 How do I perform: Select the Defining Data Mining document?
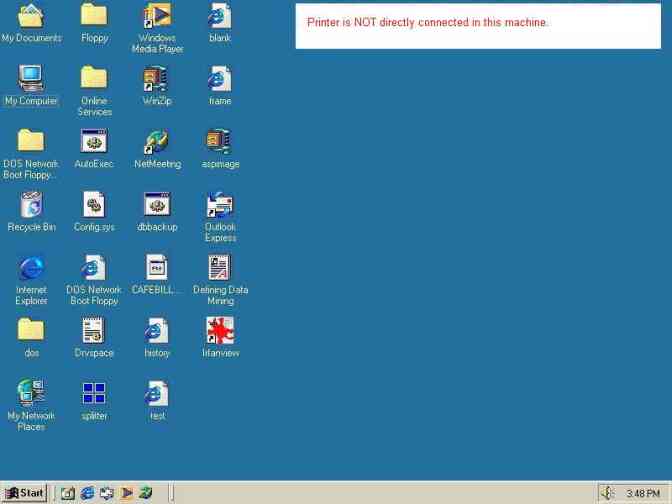220,267
